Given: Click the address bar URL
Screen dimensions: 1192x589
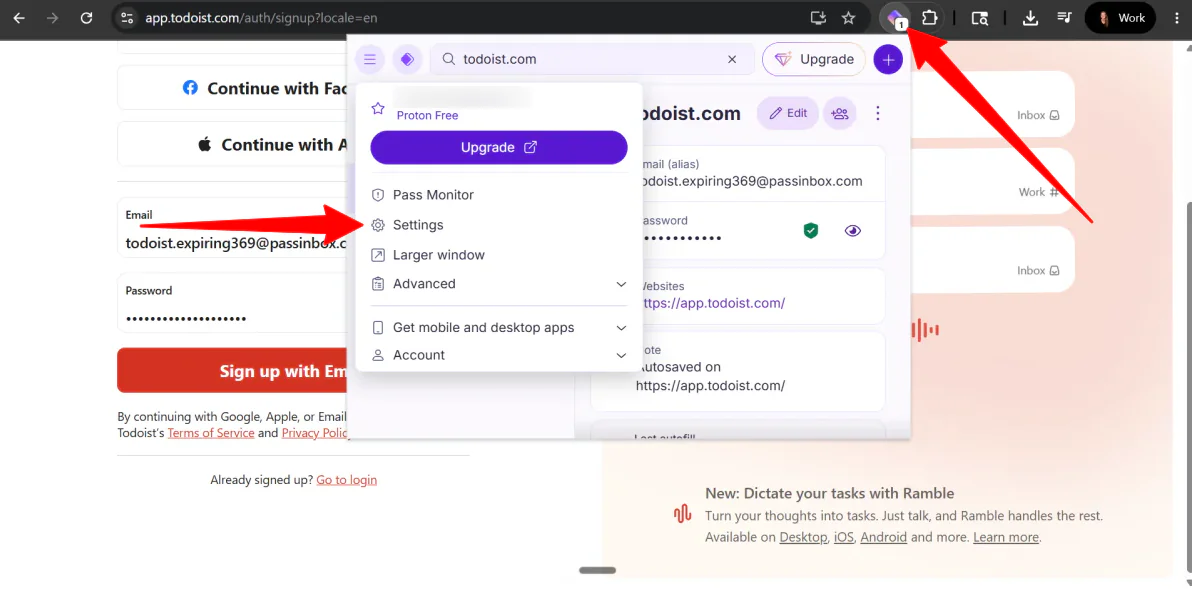Looking at the screenshot, I should point(261,17).
